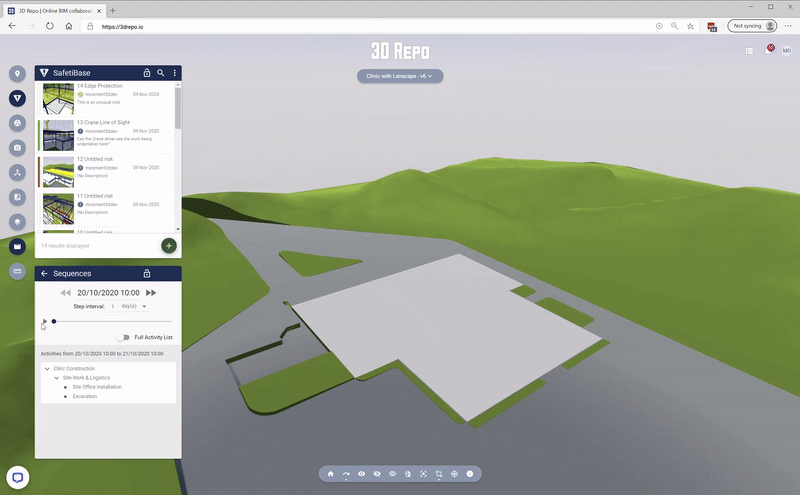The width and height of the screenshot is (800, 495).
Task: Search risks in the SafetiBase panel
Action: pos(161,73)
